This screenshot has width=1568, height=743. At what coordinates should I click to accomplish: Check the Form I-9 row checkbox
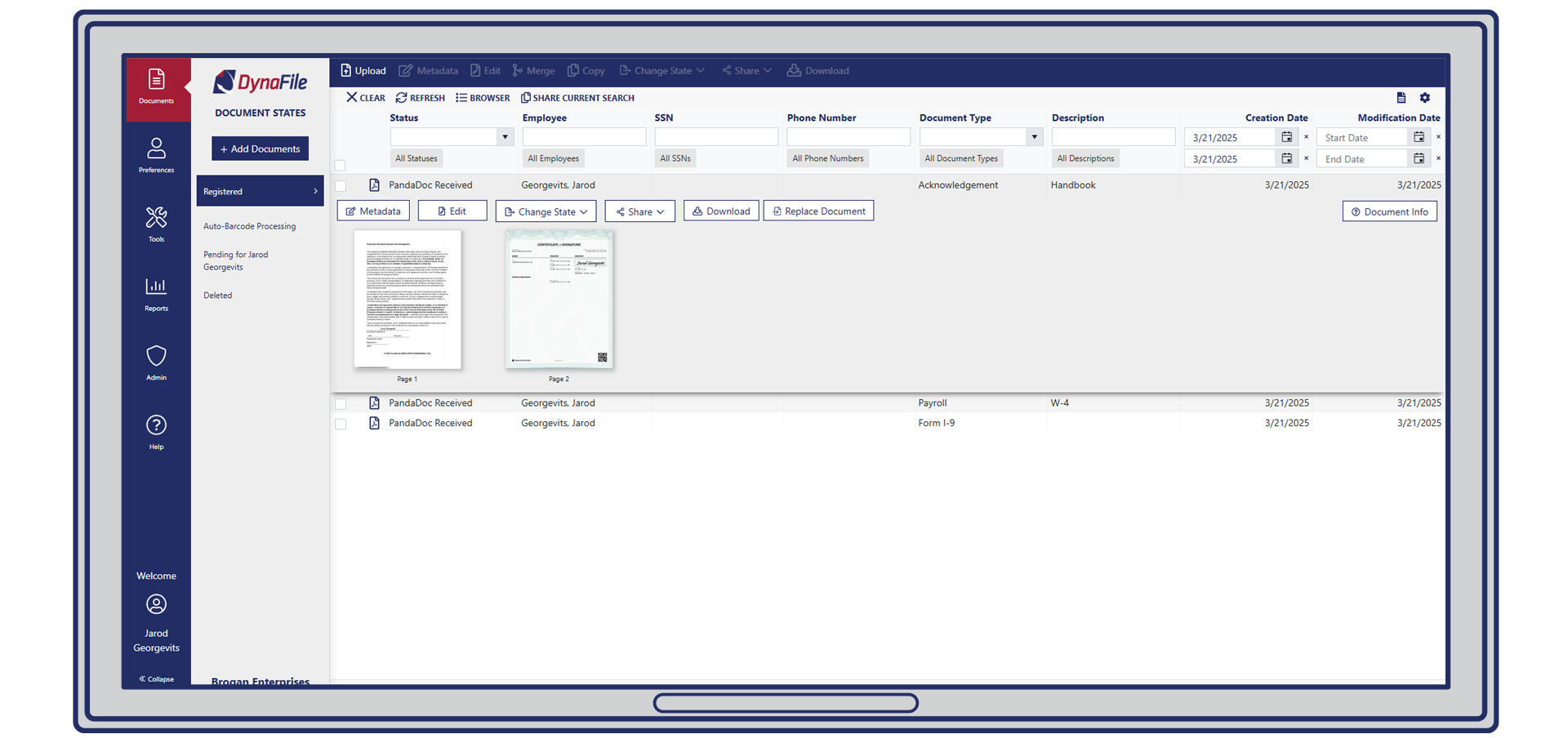341,423
